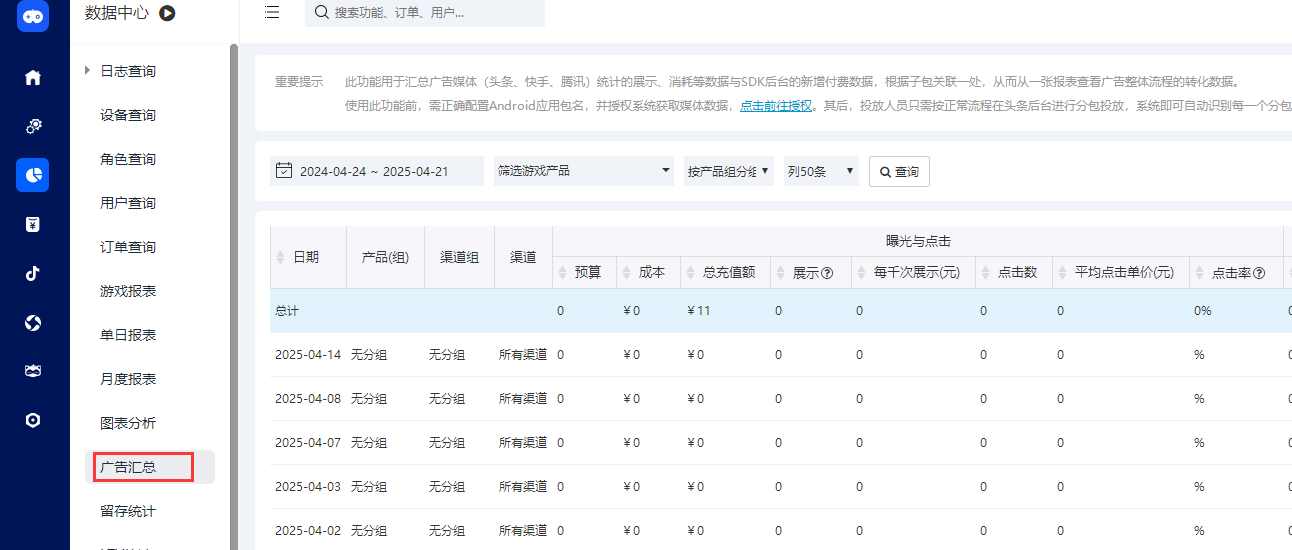Open 用户查询 menu item

pyautogui.click(x=128, y=203)
